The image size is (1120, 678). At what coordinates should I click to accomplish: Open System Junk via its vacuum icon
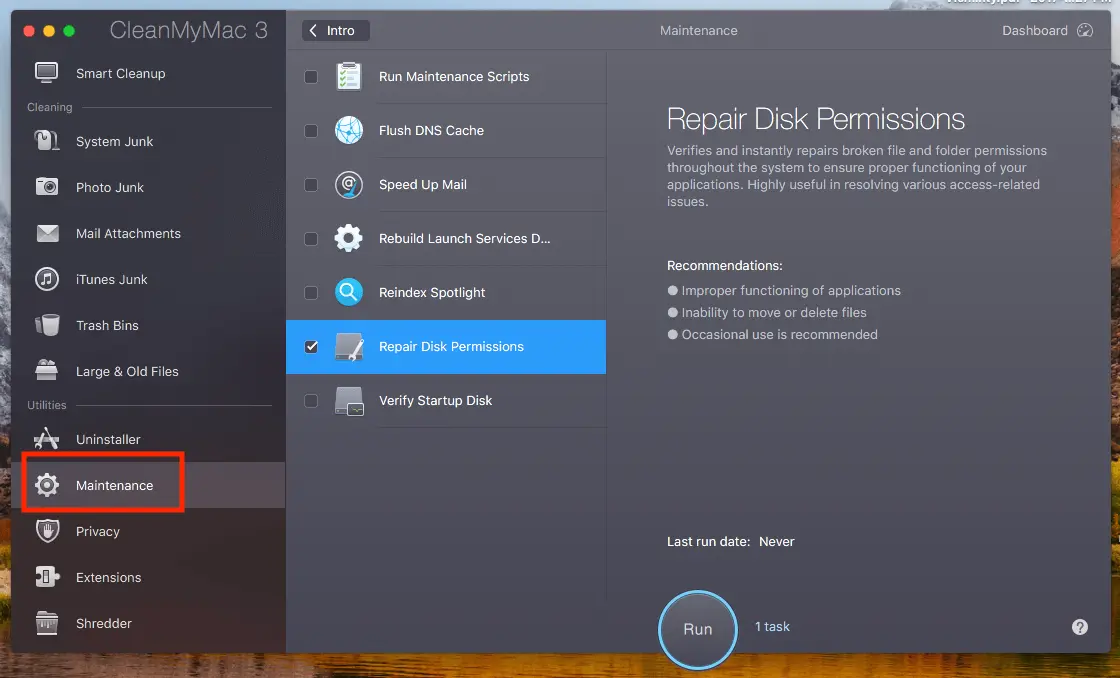click(x=47, y=141)
